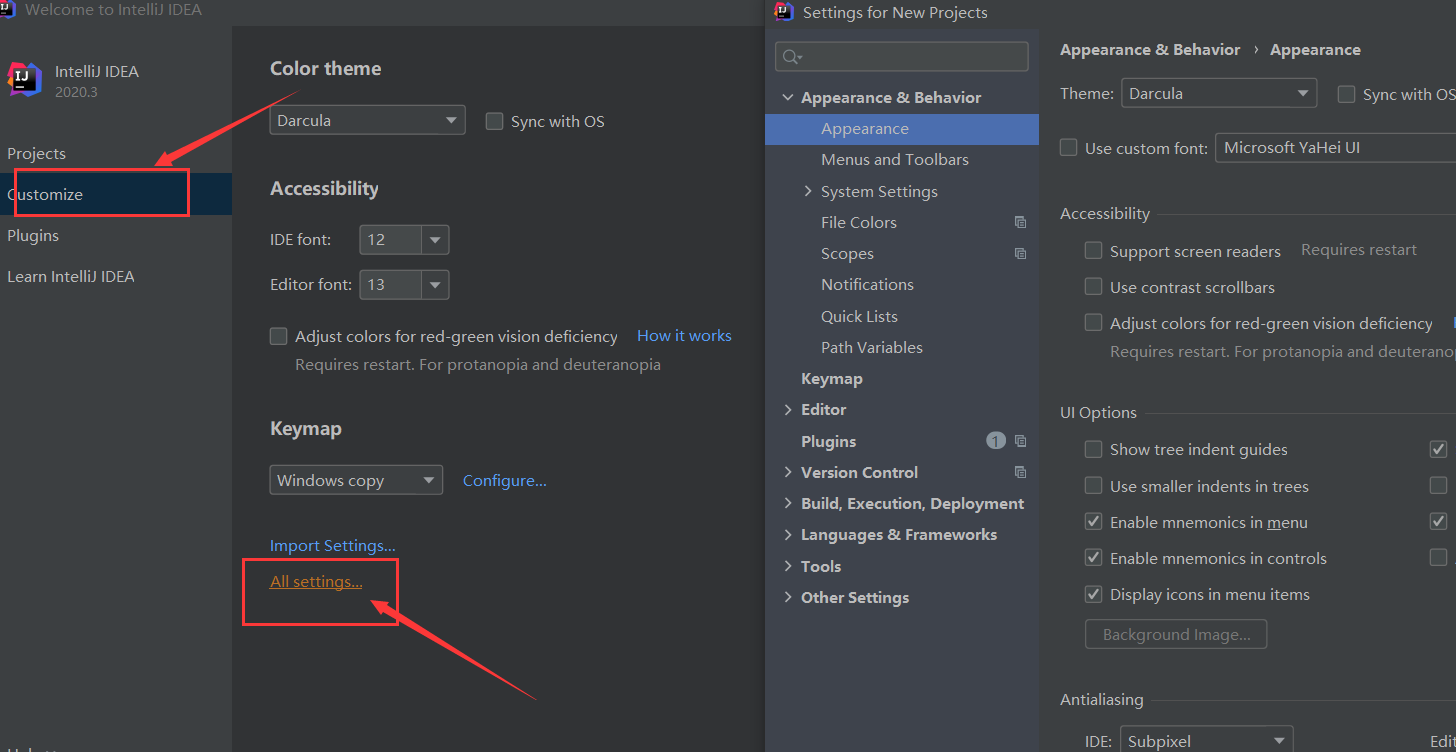Image resolution: width=1456 pixels, height=752 pixels.
Task: Check red-green vision deficiency in Settings window
Action: click(1094, 323)
